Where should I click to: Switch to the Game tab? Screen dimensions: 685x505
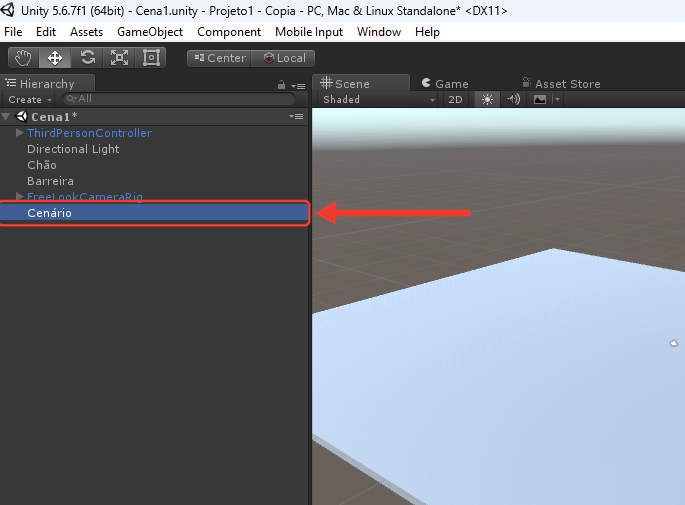(x=446, y=83)
